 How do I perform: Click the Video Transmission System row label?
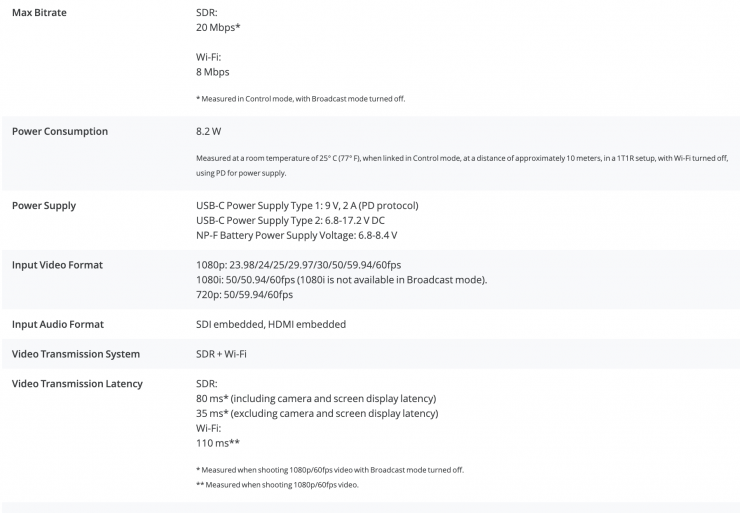point(75,354)
